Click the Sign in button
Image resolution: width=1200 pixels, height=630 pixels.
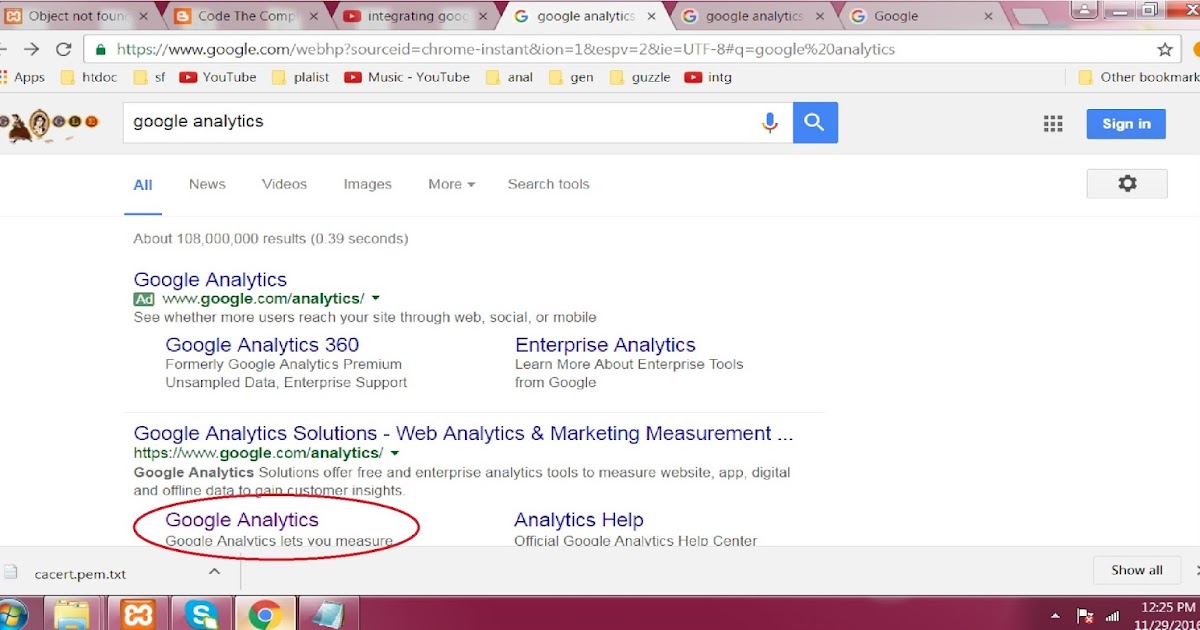coord(1125,123)
